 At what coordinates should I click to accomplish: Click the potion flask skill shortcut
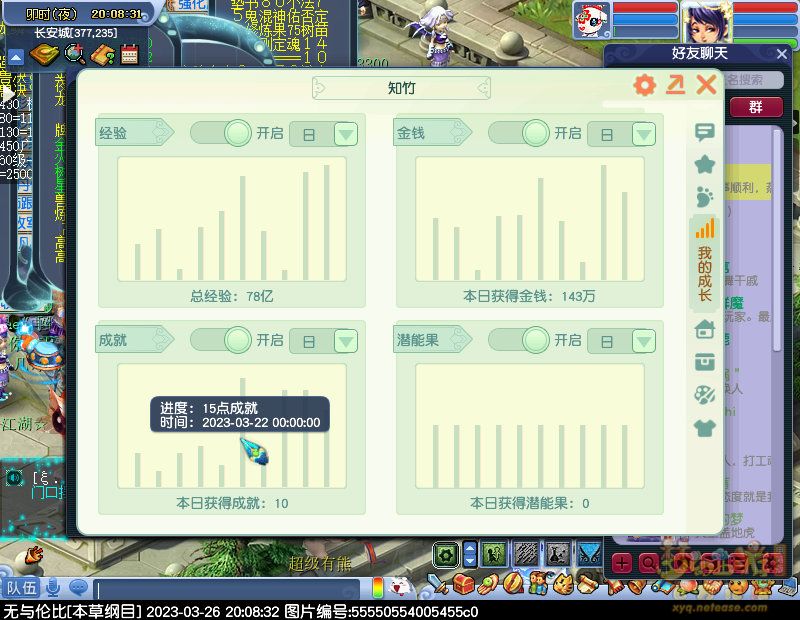click(557, 555)
